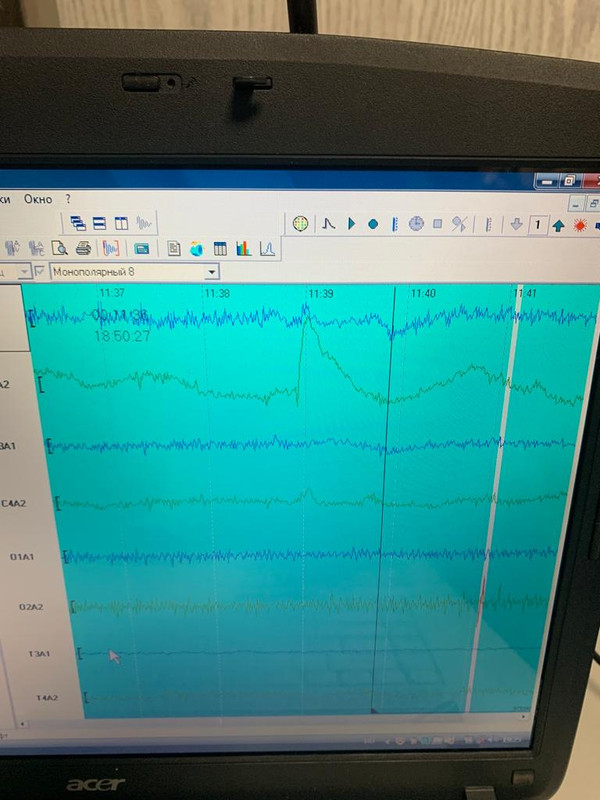Screen dimensions: 600x800
Task: Click the tile windows vertically icon
Action: point(121,223)
